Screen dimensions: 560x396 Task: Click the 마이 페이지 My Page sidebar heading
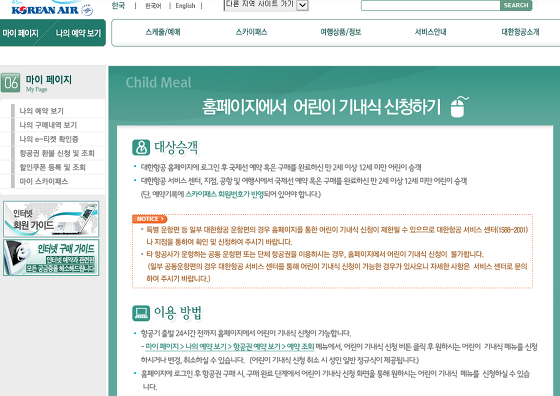(48, 83)
